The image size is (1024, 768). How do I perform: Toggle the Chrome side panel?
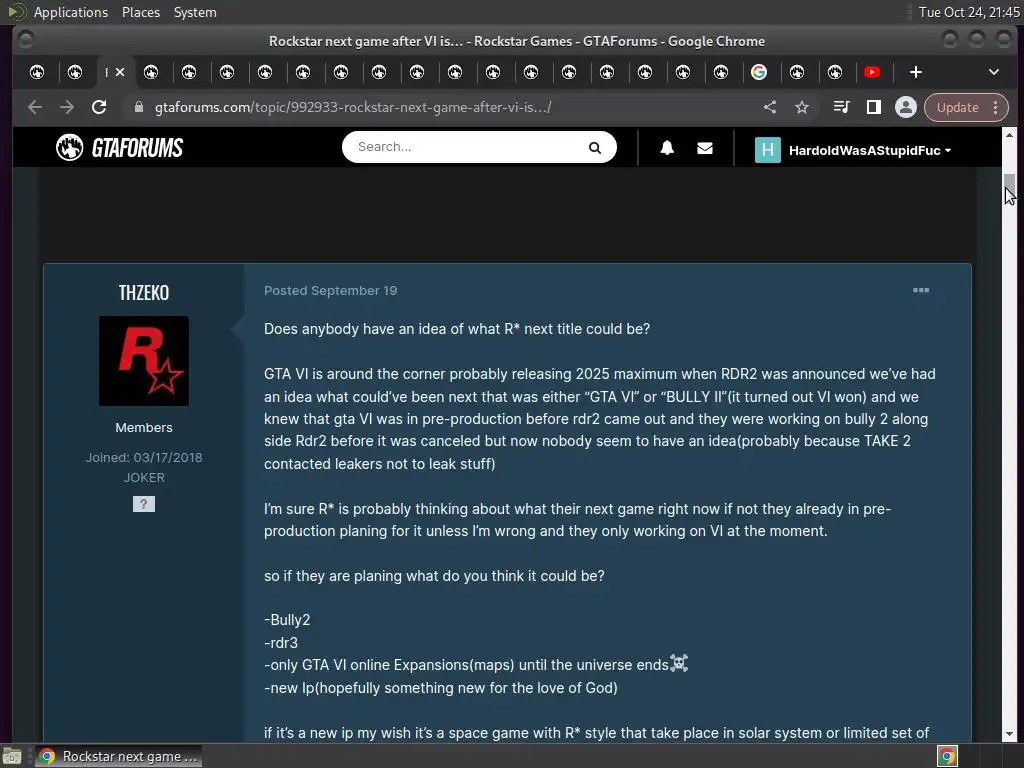pyautogui.click(x=873, y=107)
